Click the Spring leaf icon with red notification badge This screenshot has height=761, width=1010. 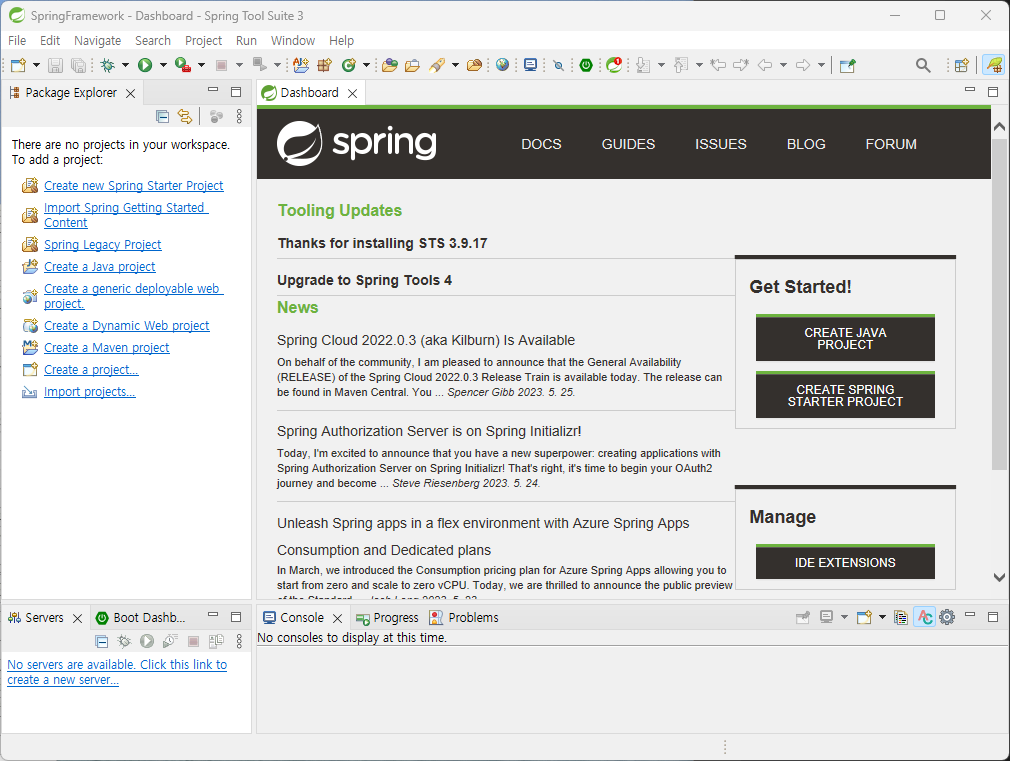pyautogui.click(x=615, y=65)
